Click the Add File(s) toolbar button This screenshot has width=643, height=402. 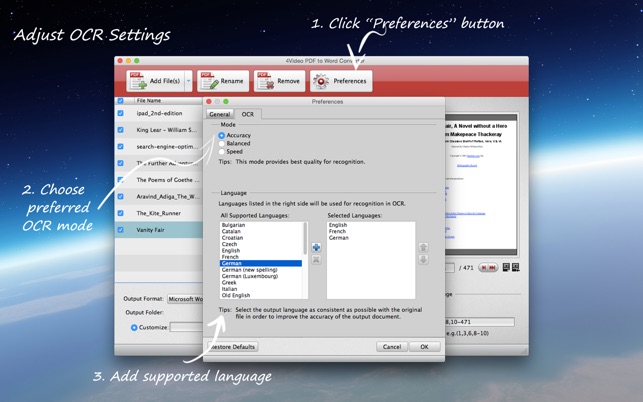tap(156, 81)
